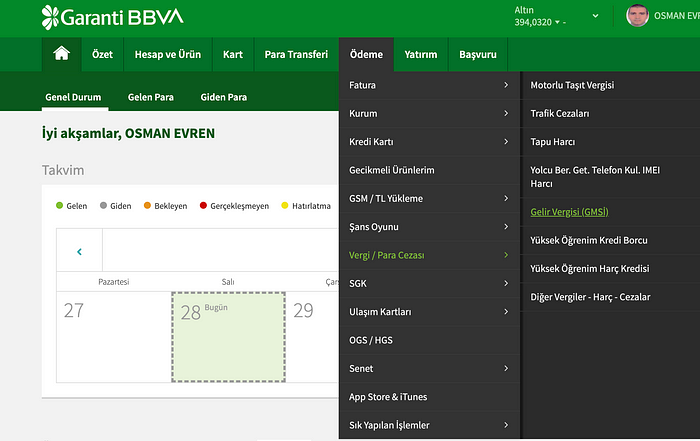Open Gecikmeli Ürünlerim menu item
Screen dimensions: 700x441
(x=429, y=170)
